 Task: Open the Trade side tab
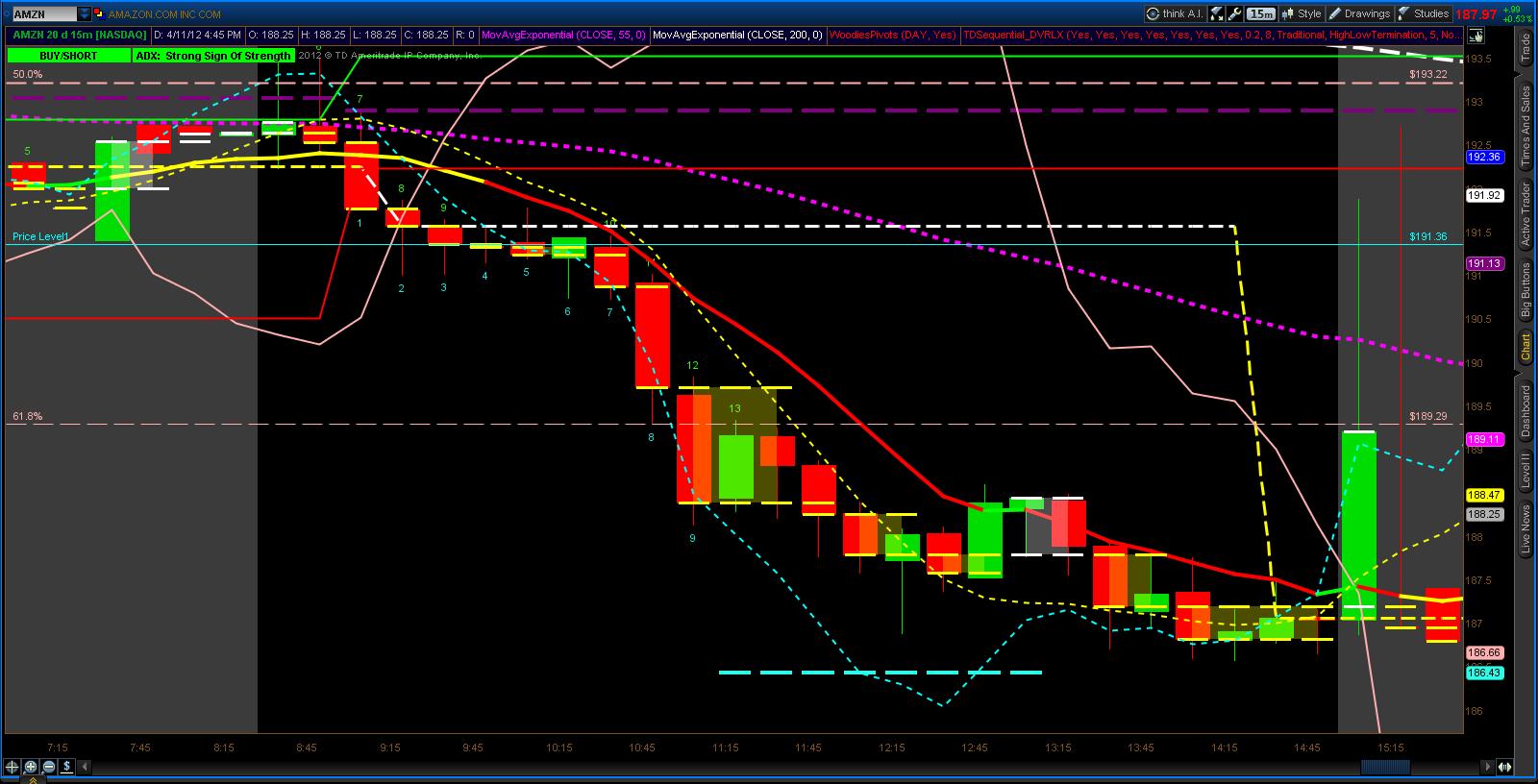coord(1525,48)
